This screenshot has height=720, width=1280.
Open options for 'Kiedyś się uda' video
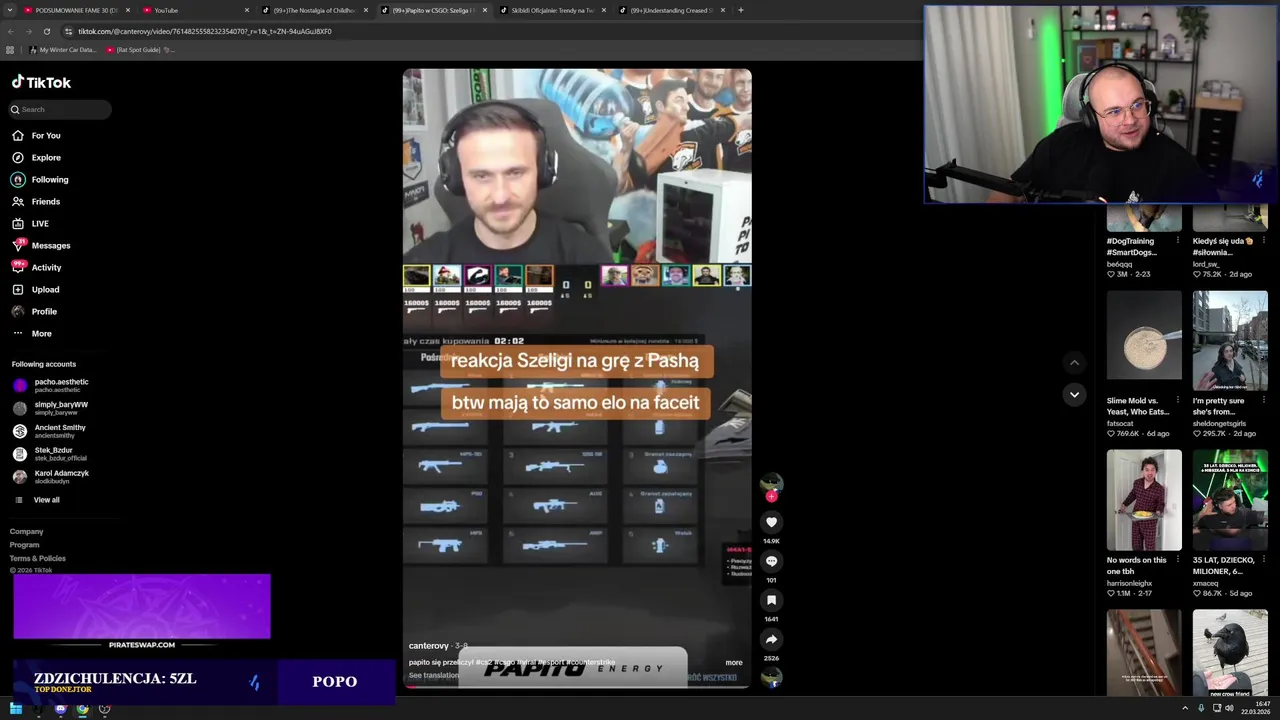pos(1264,241)
